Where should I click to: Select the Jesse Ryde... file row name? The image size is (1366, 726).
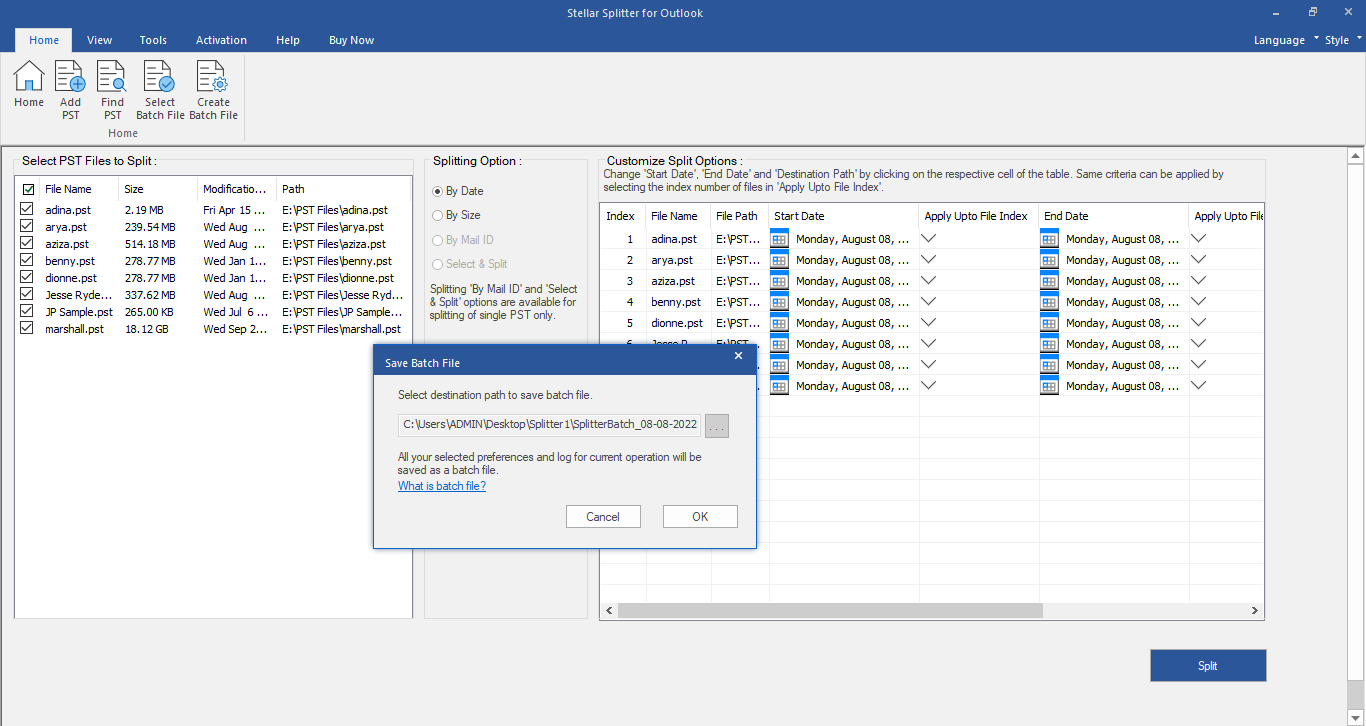pos(79,295)
